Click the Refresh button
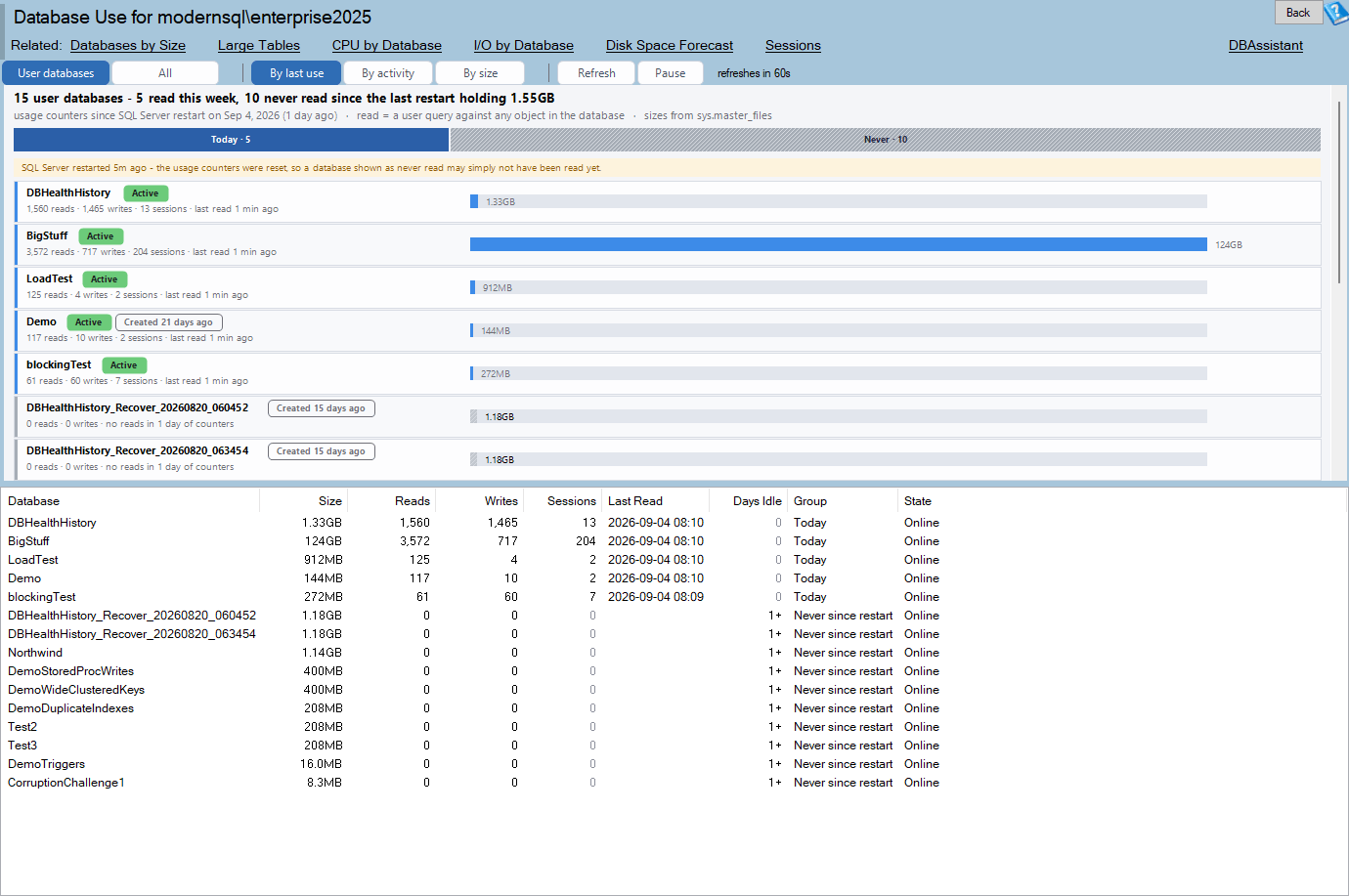Screen dimensions: 1349x896 596,73
